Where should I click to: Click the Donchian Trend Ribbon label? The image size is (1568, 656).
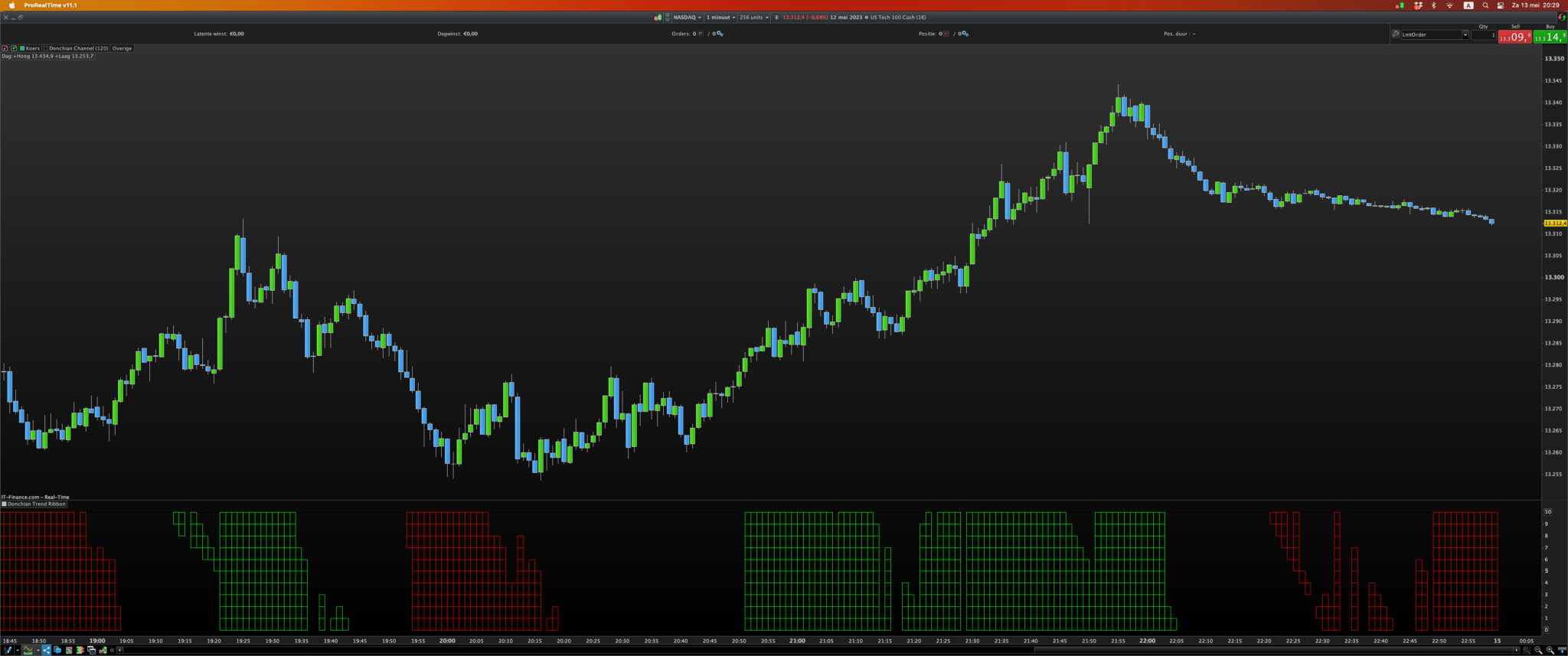37,504
